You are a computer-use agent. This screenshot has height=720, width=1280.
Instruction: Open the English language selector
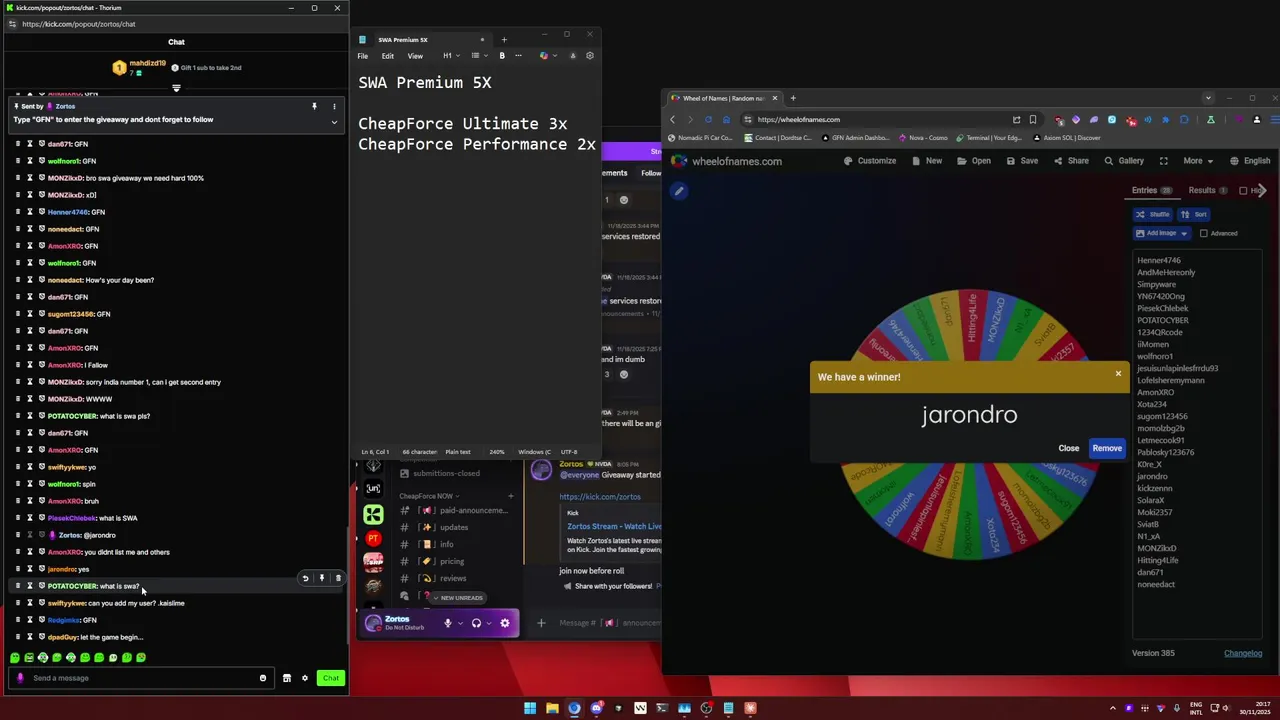[x=1250, y=161]
